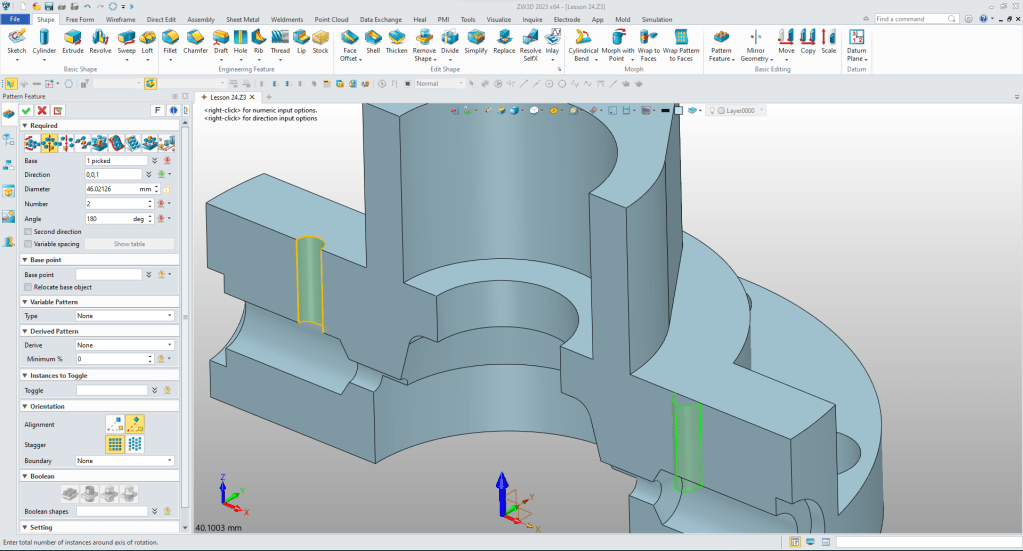Viewport: 1023px width, 551px height.
Task: Enable the Second direction checkbox
Action: pyautogui.click(x=28, y=231)
